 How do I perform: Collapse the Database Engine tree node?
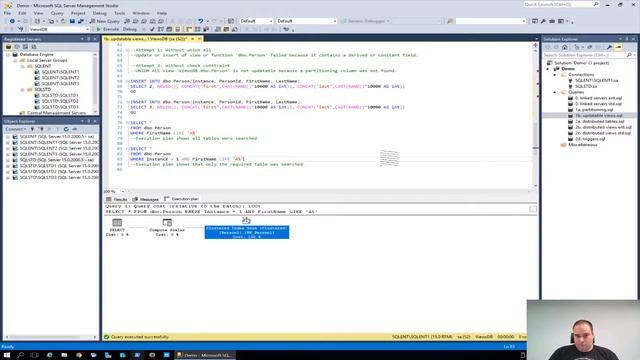(8, 54)
